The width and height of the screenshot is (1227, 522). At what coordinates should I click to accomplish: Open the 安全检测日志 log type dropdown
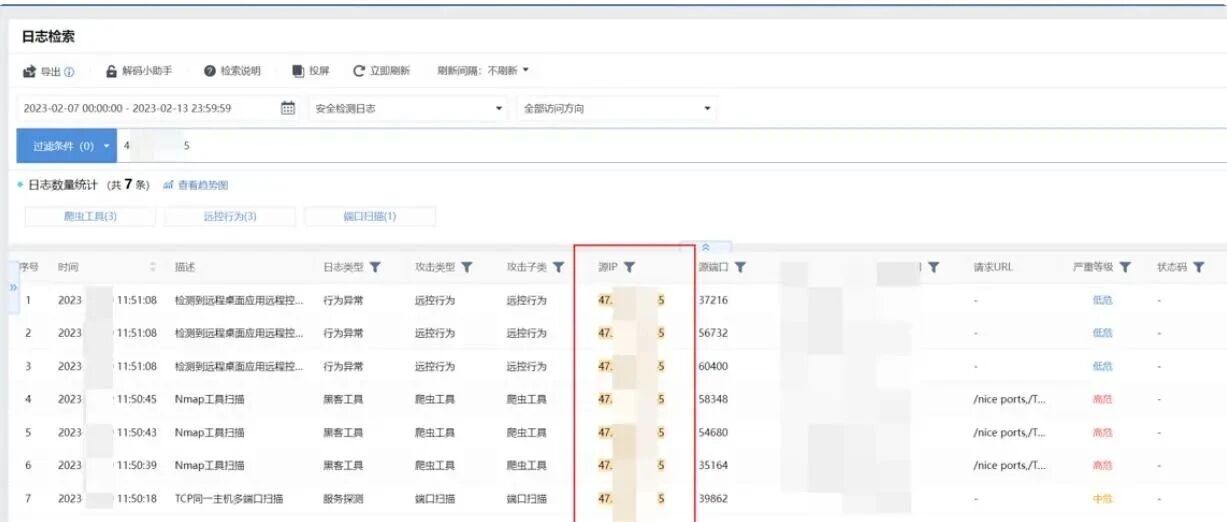coord(410,108)
